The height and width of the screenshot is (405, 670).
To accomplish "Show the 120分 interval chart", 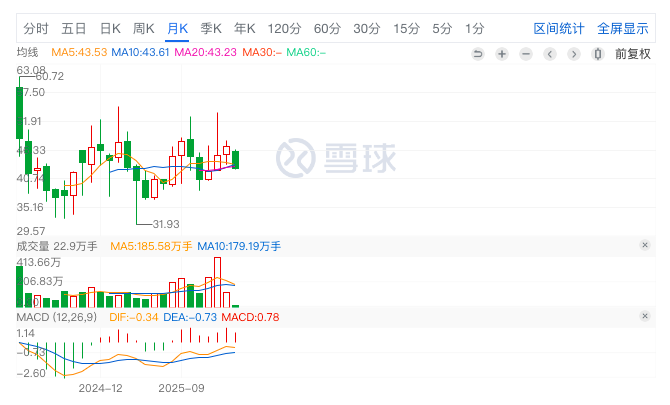I will [285, 29].
